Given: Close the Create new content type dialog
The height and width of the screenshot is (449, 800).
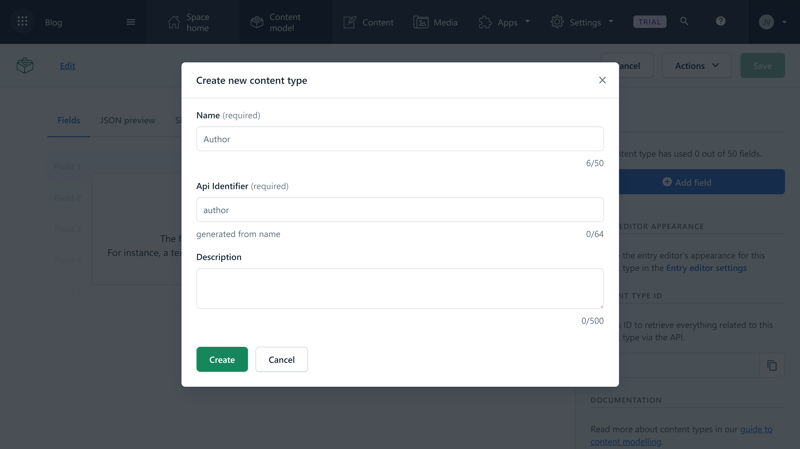Looking at the screenshot, I should [x=603, y=80].
